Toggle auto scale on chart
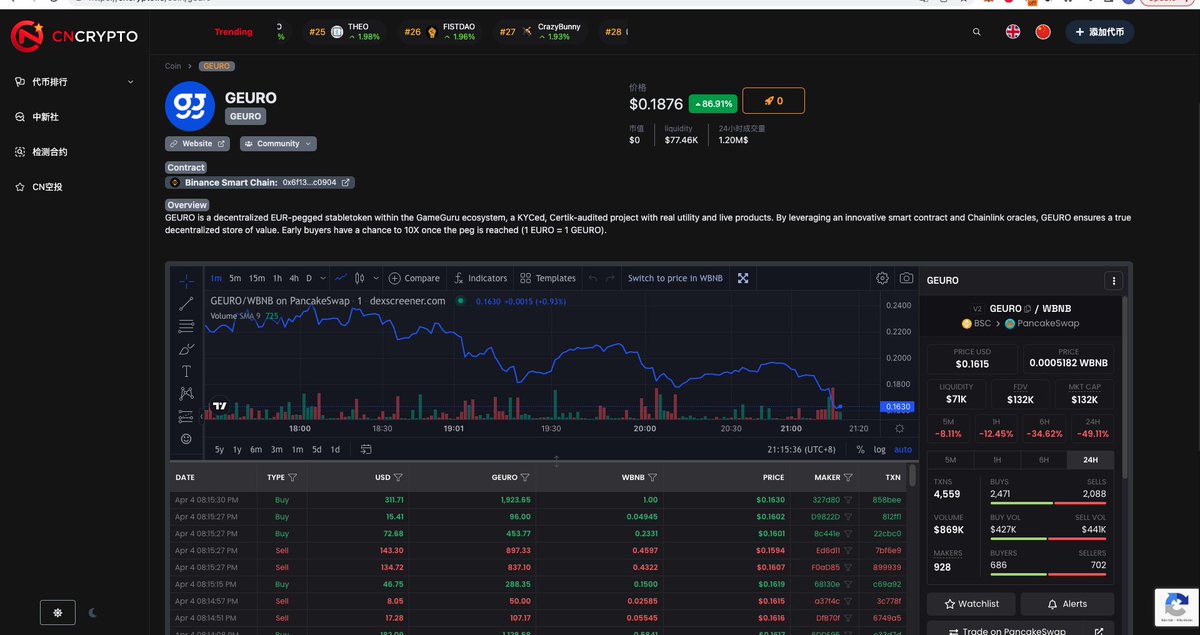Screen dimensions: 1200x635 pos(903,449)
